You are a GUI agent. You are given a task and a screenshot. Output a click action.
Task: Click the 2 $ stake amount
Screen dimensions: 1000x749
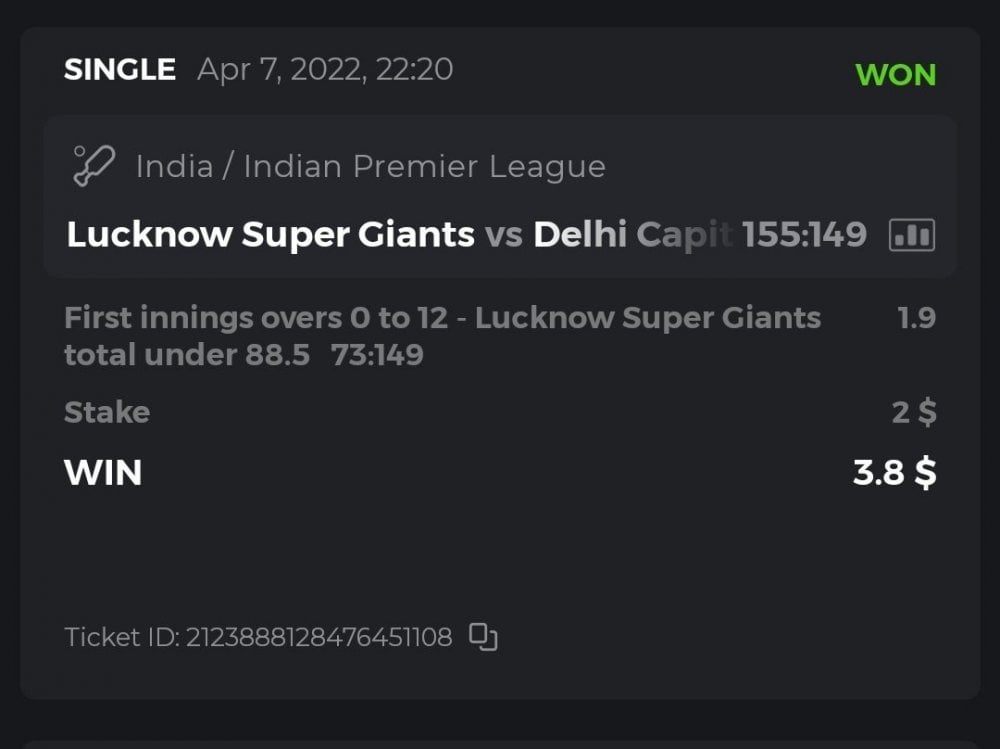pos(914,412)
